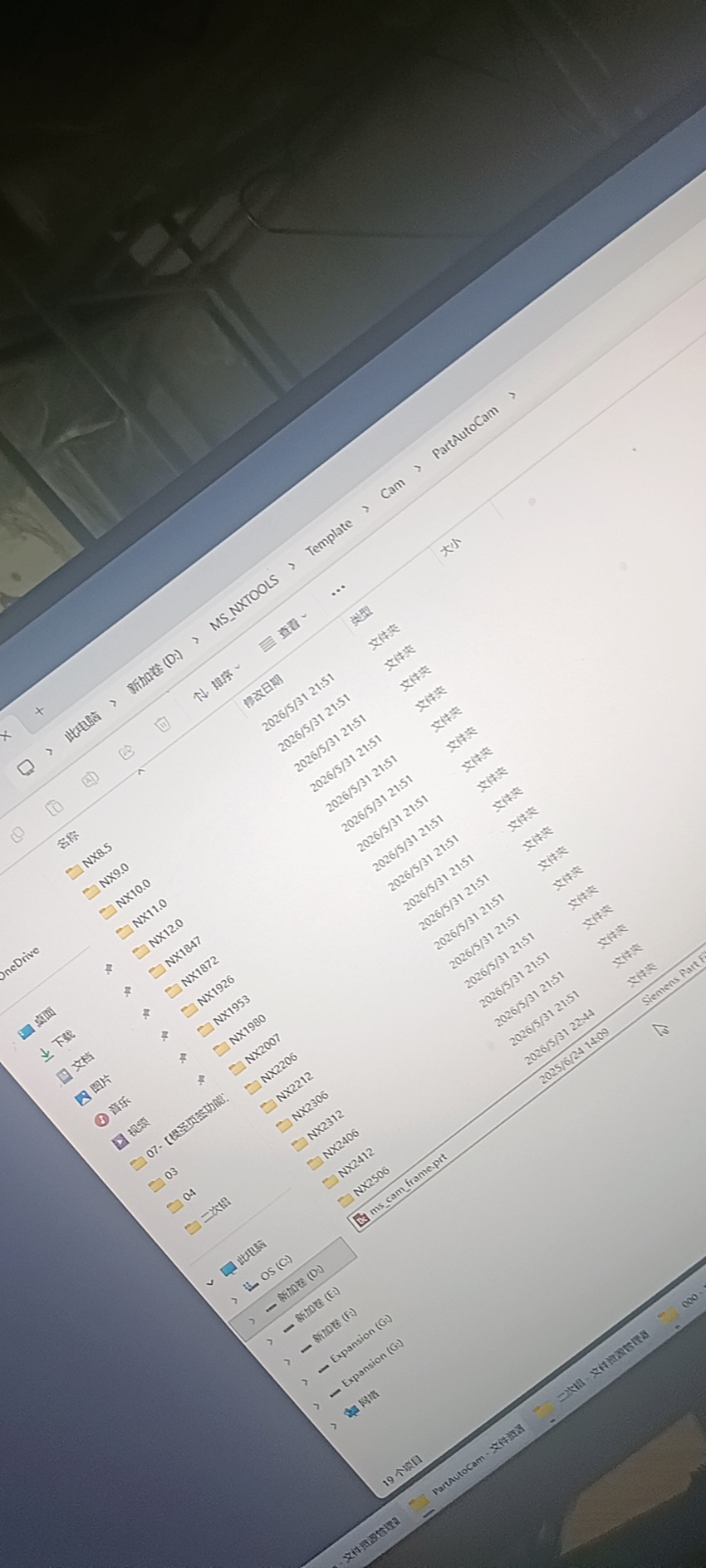Click the 19 个项目 status bar text
The image size is (706, 1568).
[403, 1473]
